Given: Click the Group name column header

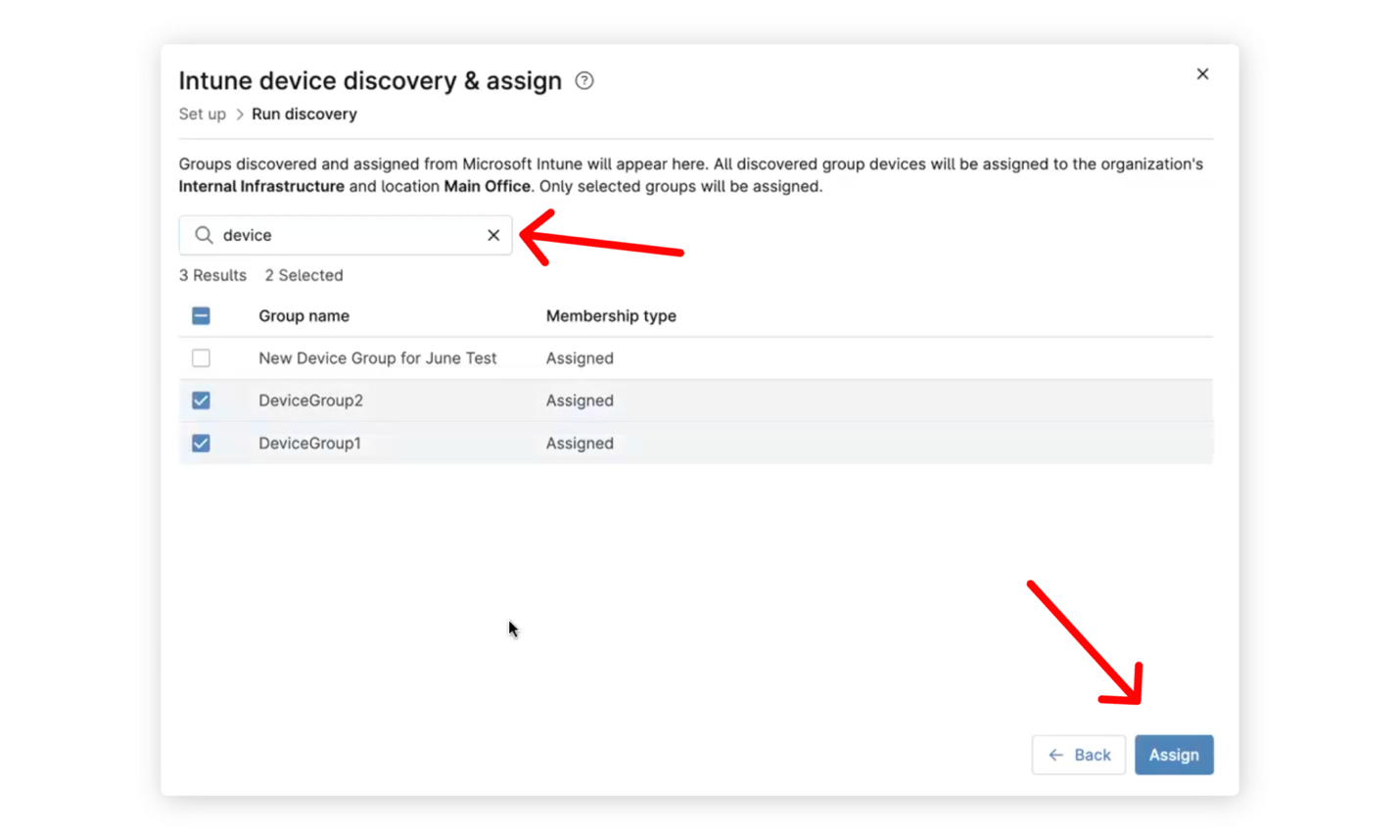Looking at the screenshot, I should point(303,315).
